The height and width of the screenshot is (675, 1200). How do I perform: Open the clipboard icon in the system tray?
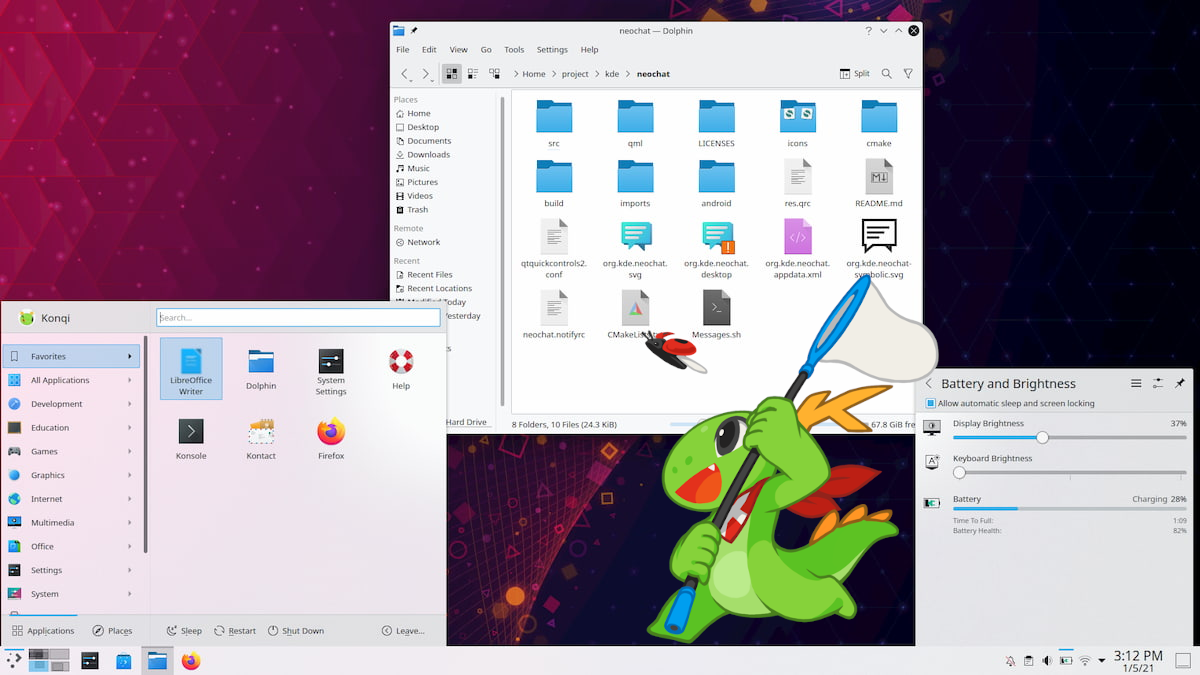point(1028,661)
